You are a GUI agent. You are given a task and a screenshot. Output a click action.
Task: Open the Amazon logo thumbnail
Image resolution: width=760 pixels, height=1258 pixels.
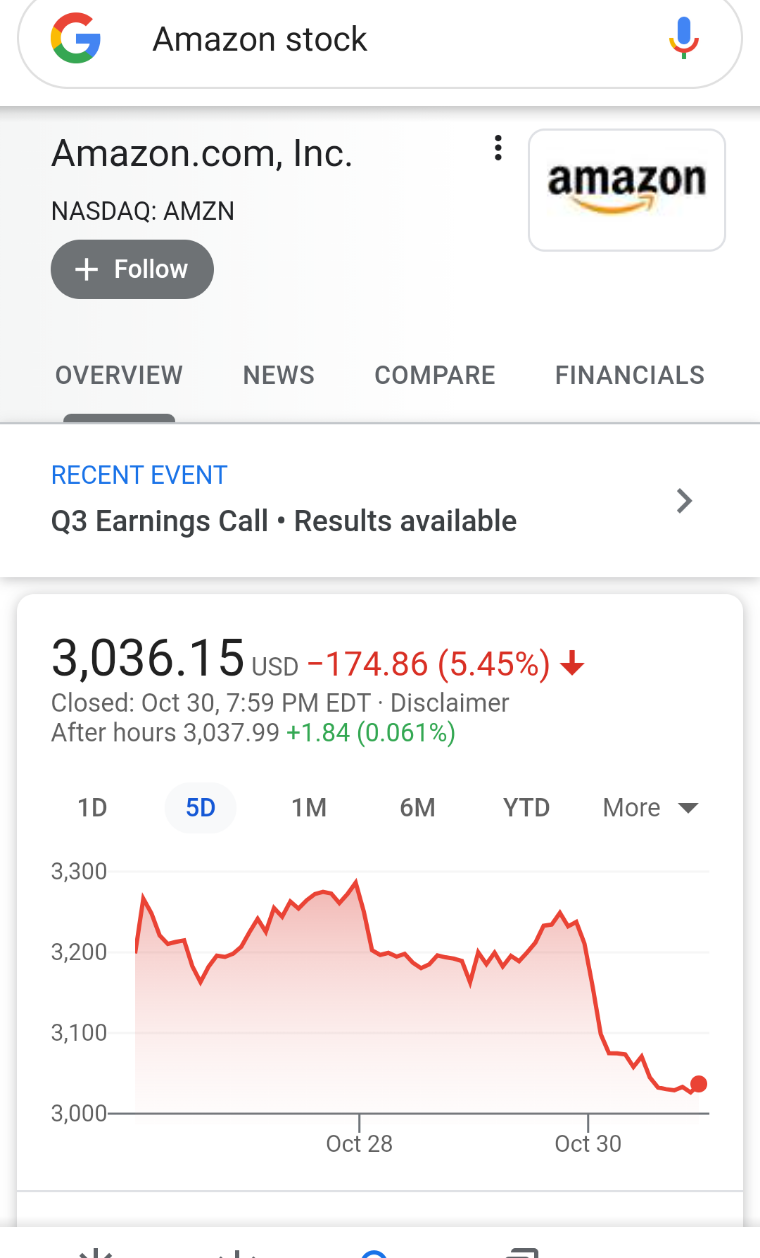click(626, 190)
